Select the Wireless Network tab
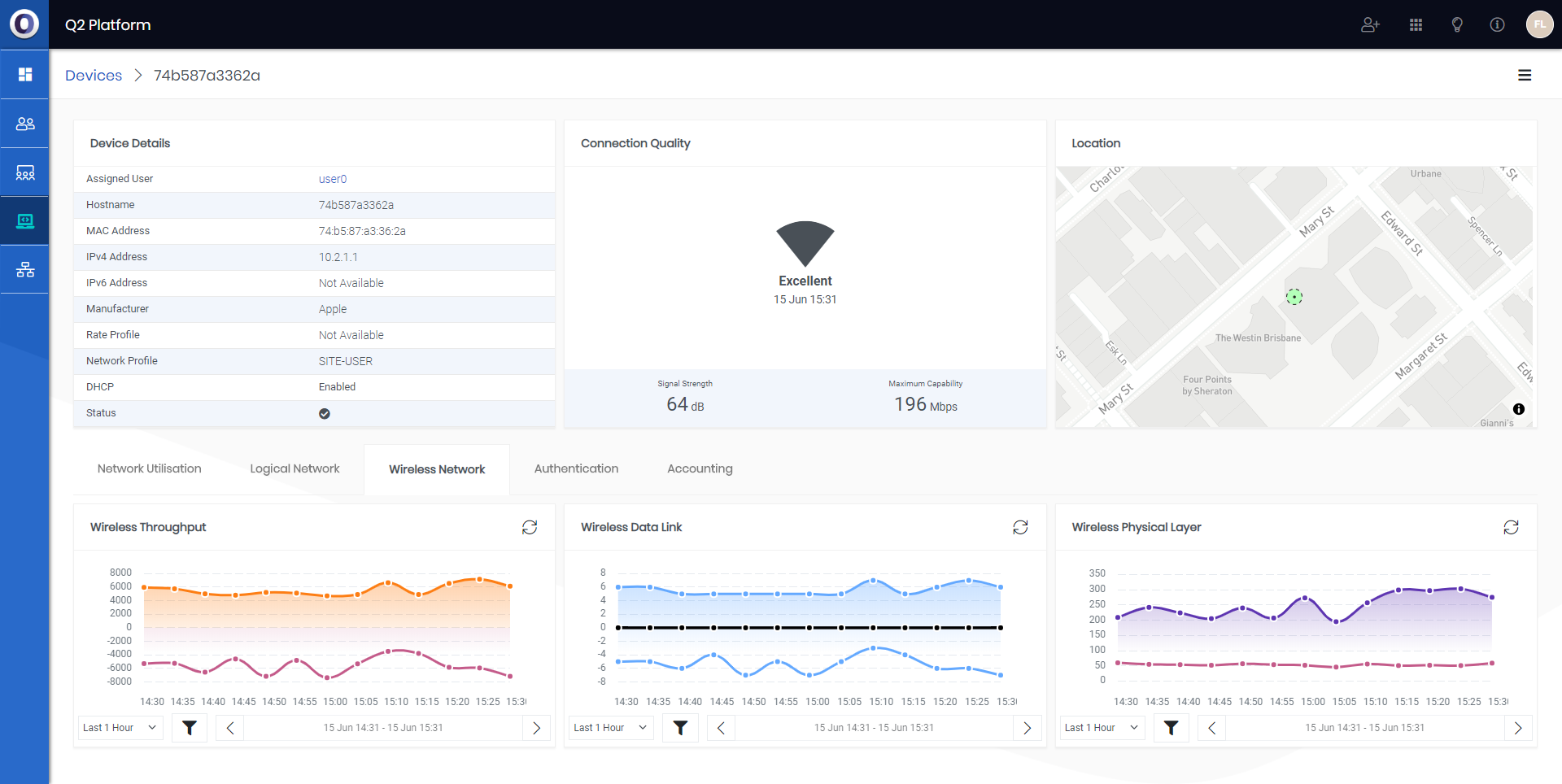This screenshot has height=784, width=1562. coord(437,469)
